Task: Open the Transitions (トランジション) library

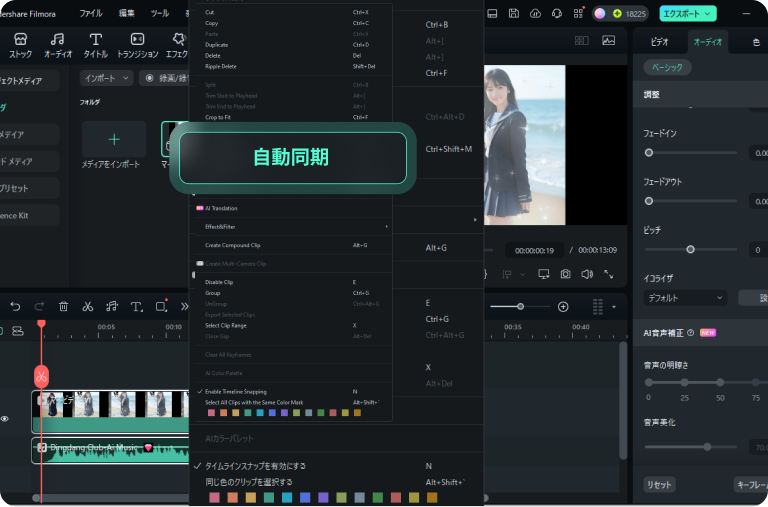Action: [138, 46]
